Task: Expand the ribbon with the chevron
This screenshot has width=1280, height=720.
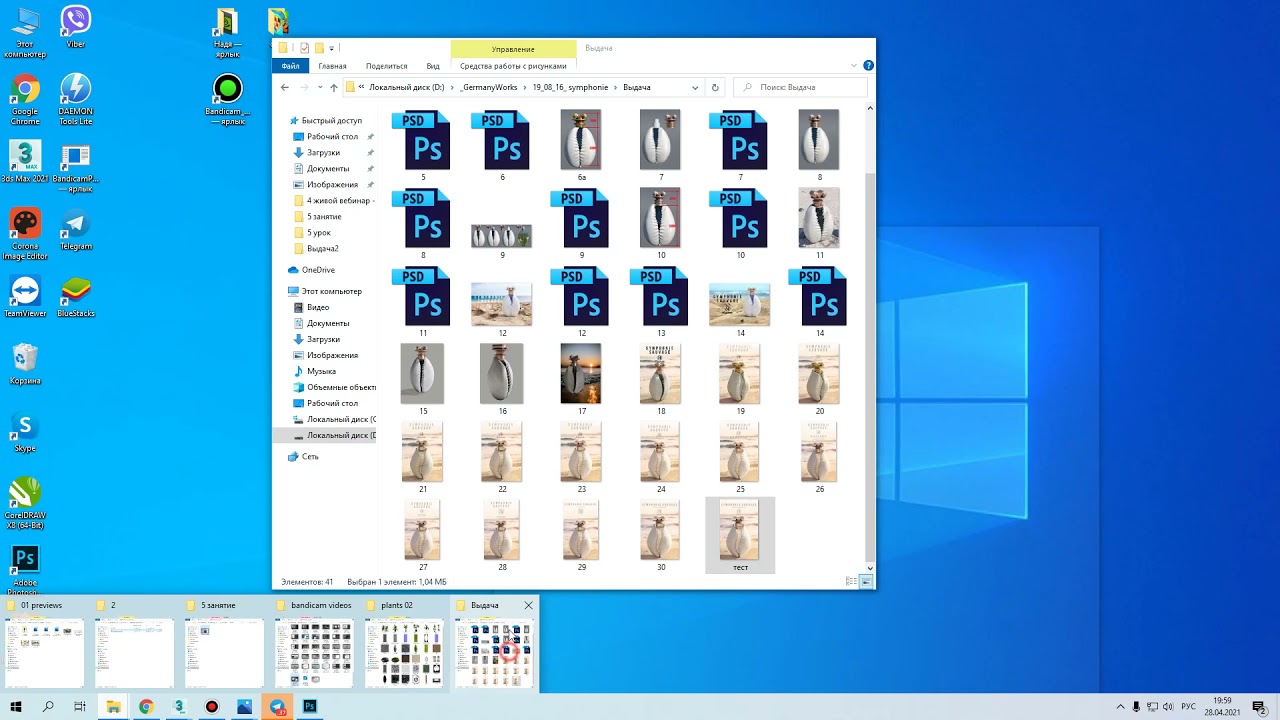Action: [x=854, y=66]
